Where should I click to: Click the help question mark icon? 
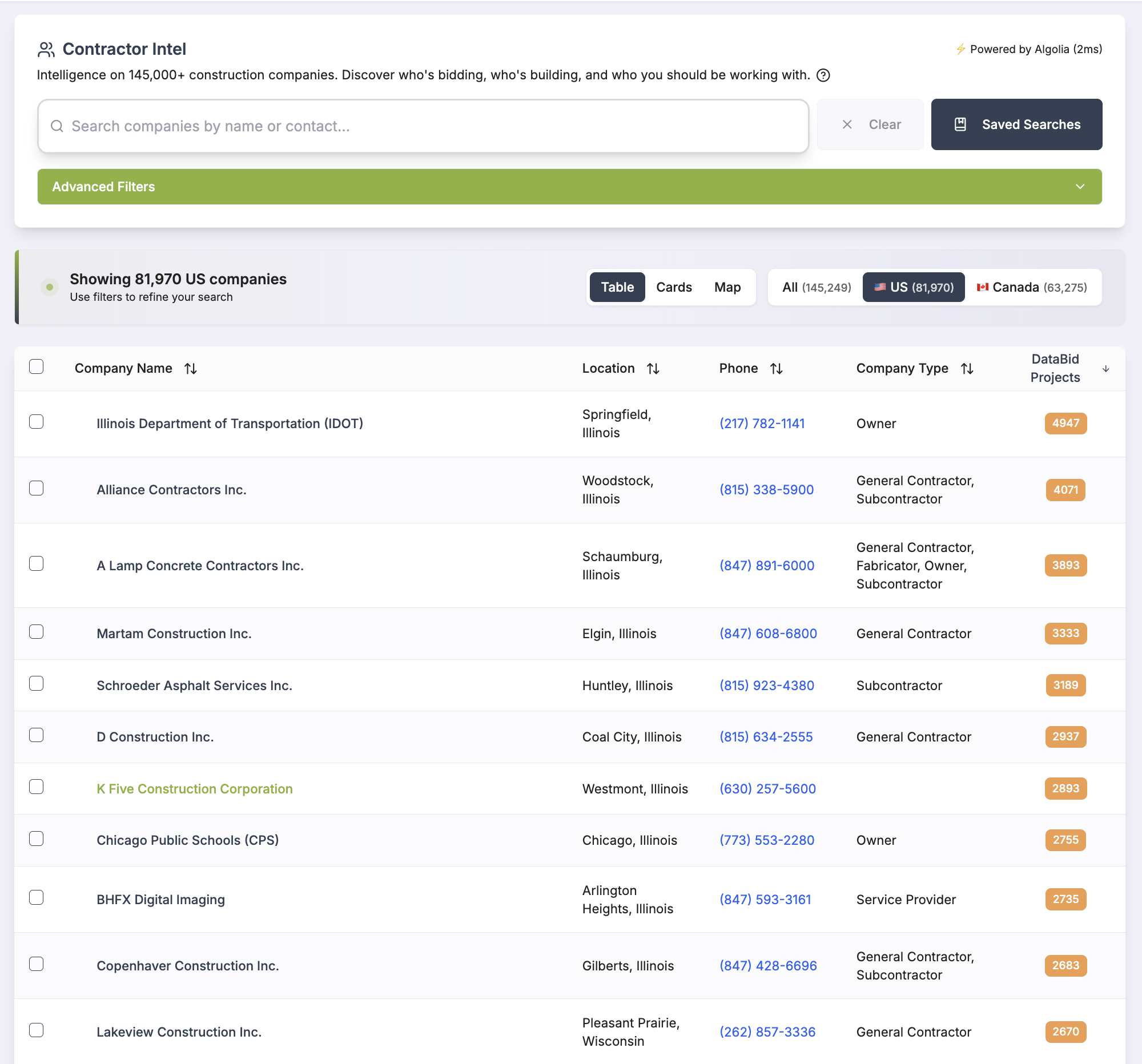coord(823,75)
